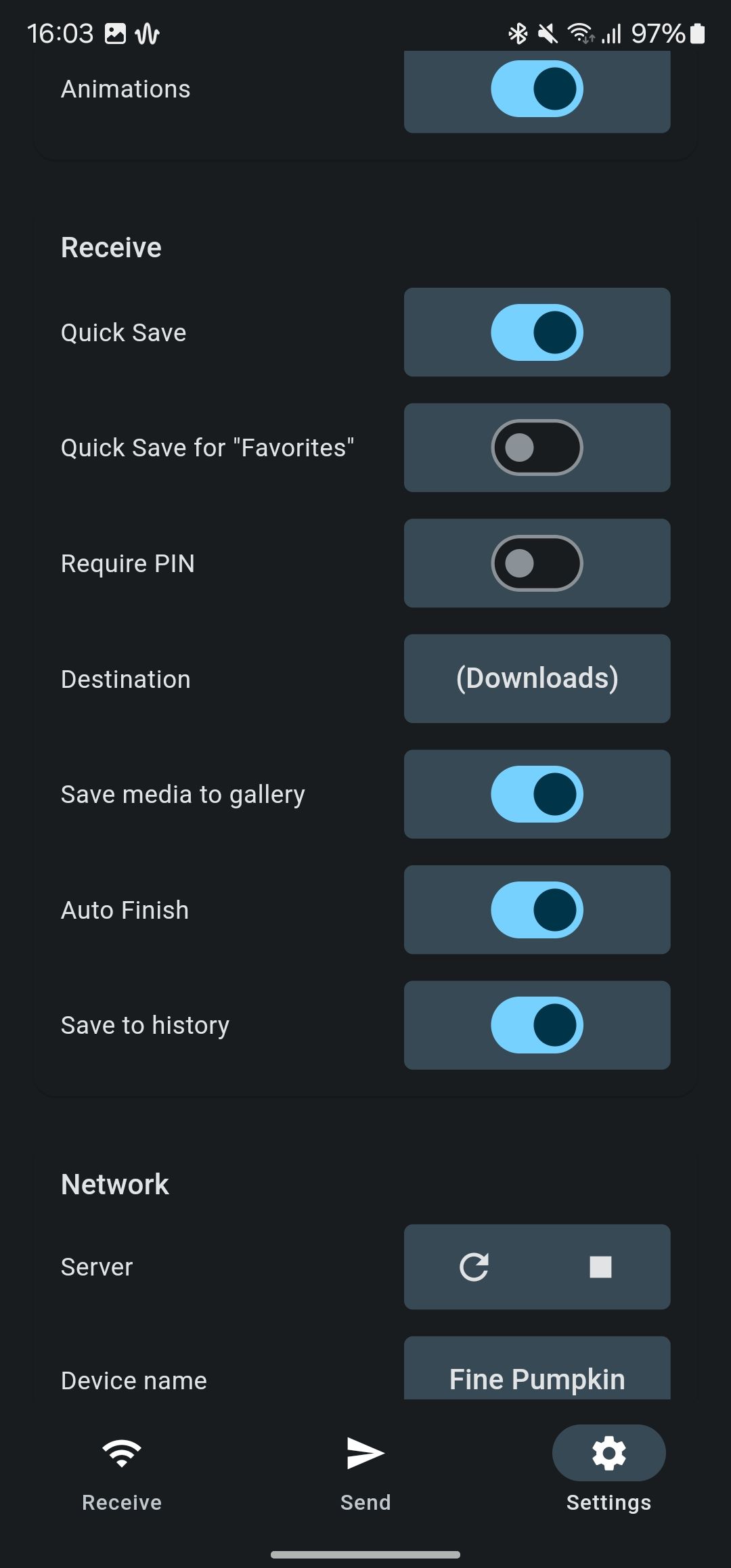Screen dimensions: 731x1568
Task: Tap the Receive wifi icon
Action: (x=122, y=1453)
